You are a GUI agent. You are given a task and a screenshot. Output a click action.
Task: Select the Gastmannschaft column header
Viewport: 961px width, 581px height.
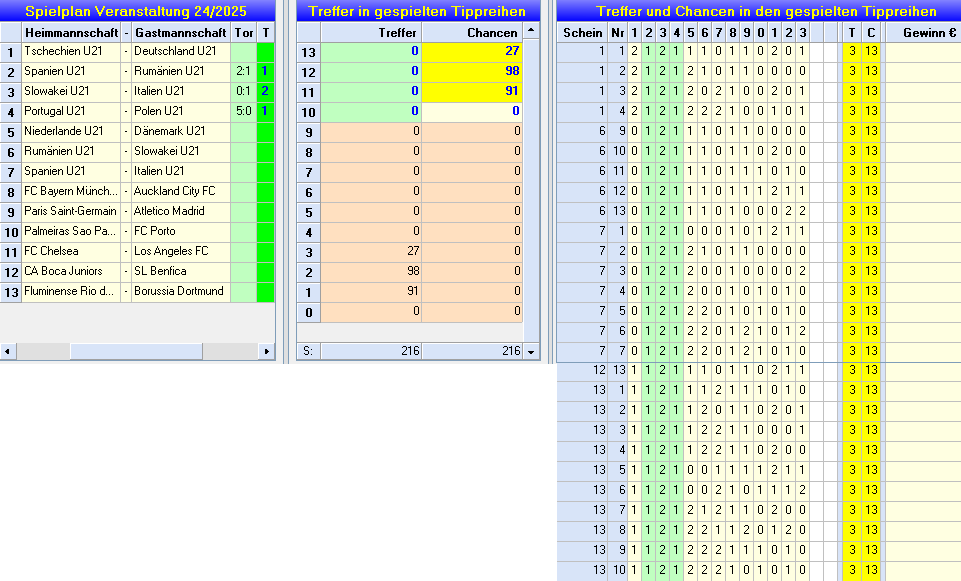point(180,32)
